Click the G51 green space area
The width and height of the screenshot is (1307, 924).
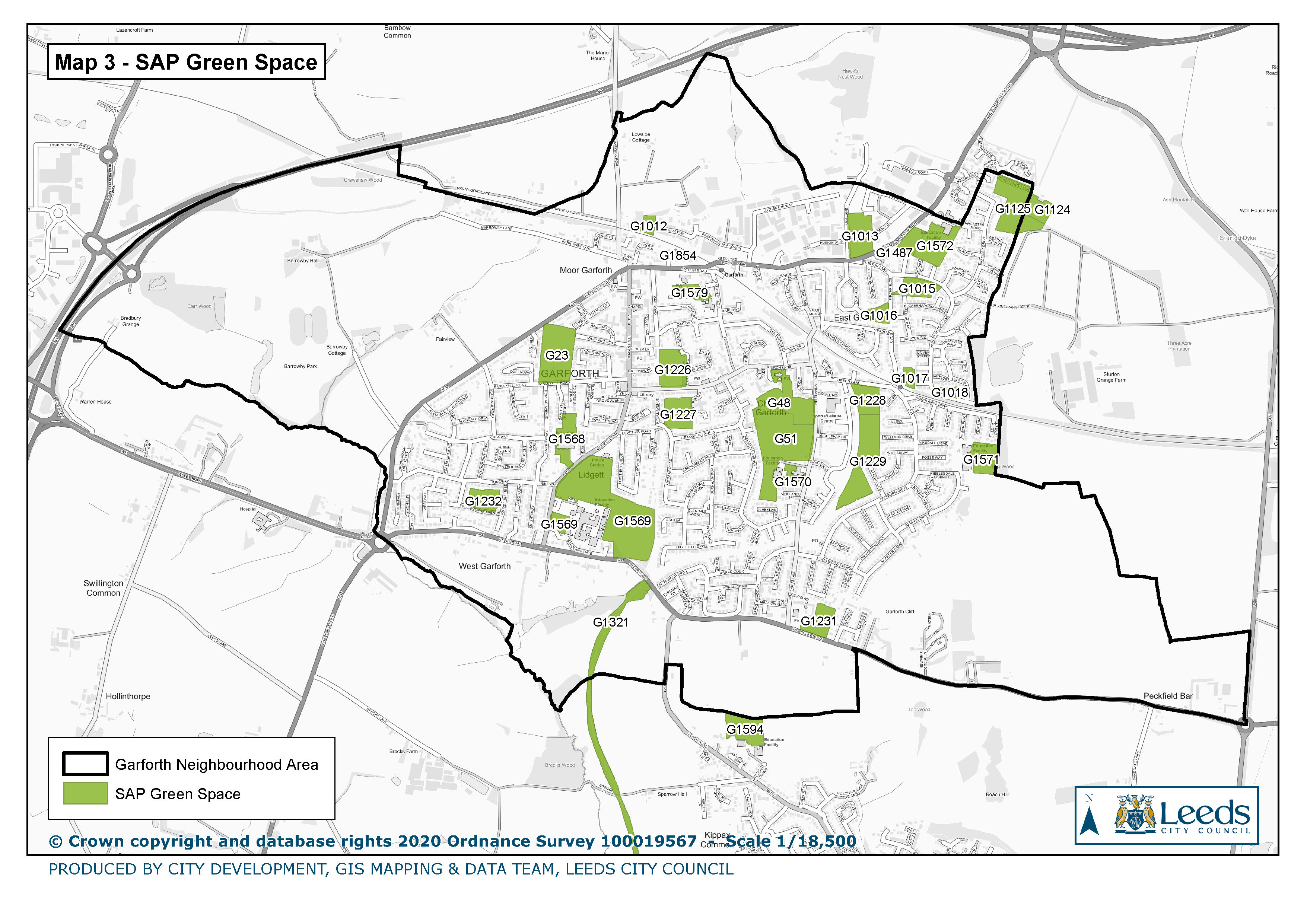pyautogui.click(x=785, y=439)
